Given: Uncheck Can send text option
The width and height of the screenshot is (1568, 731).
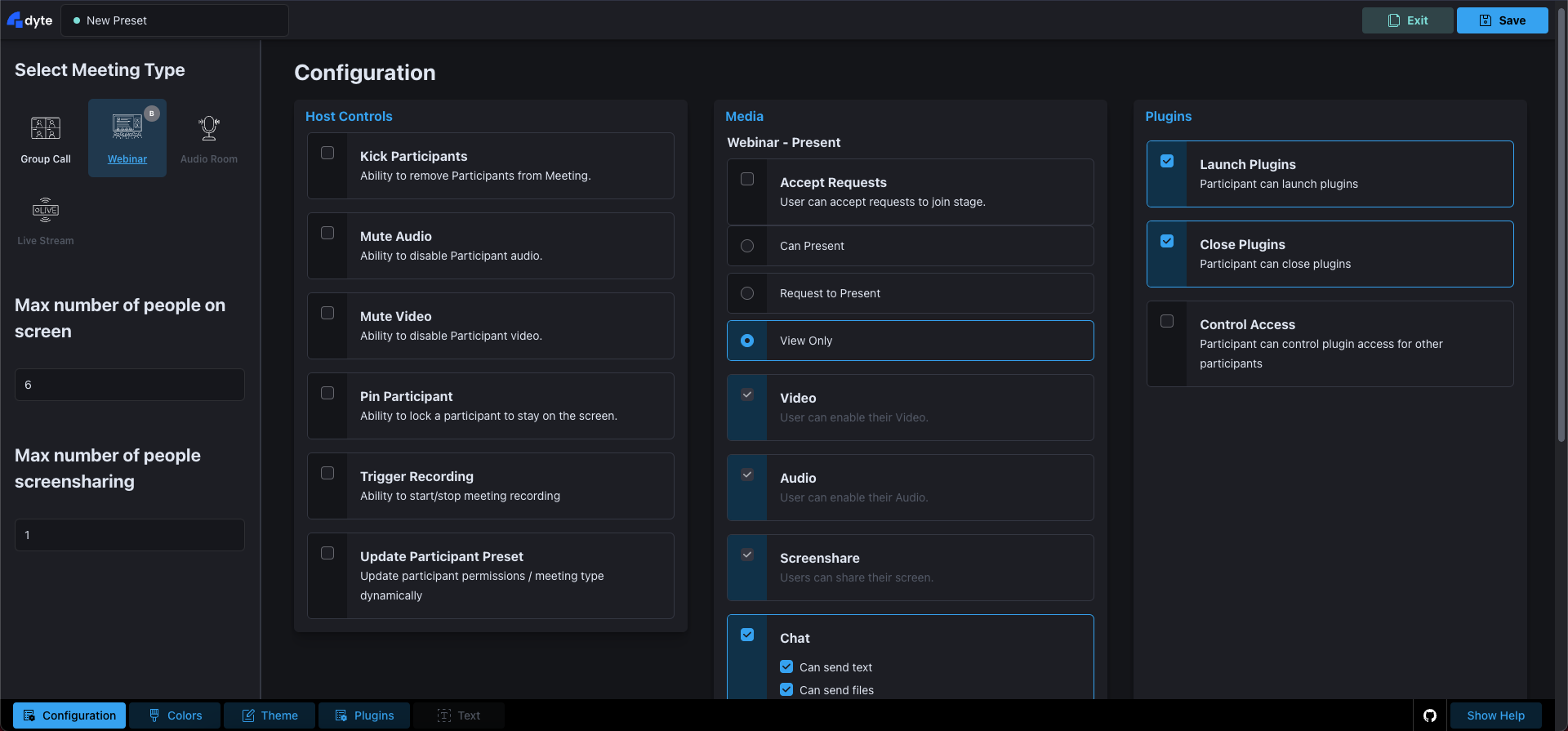Looking at the screenshot, I should point(786,666).
